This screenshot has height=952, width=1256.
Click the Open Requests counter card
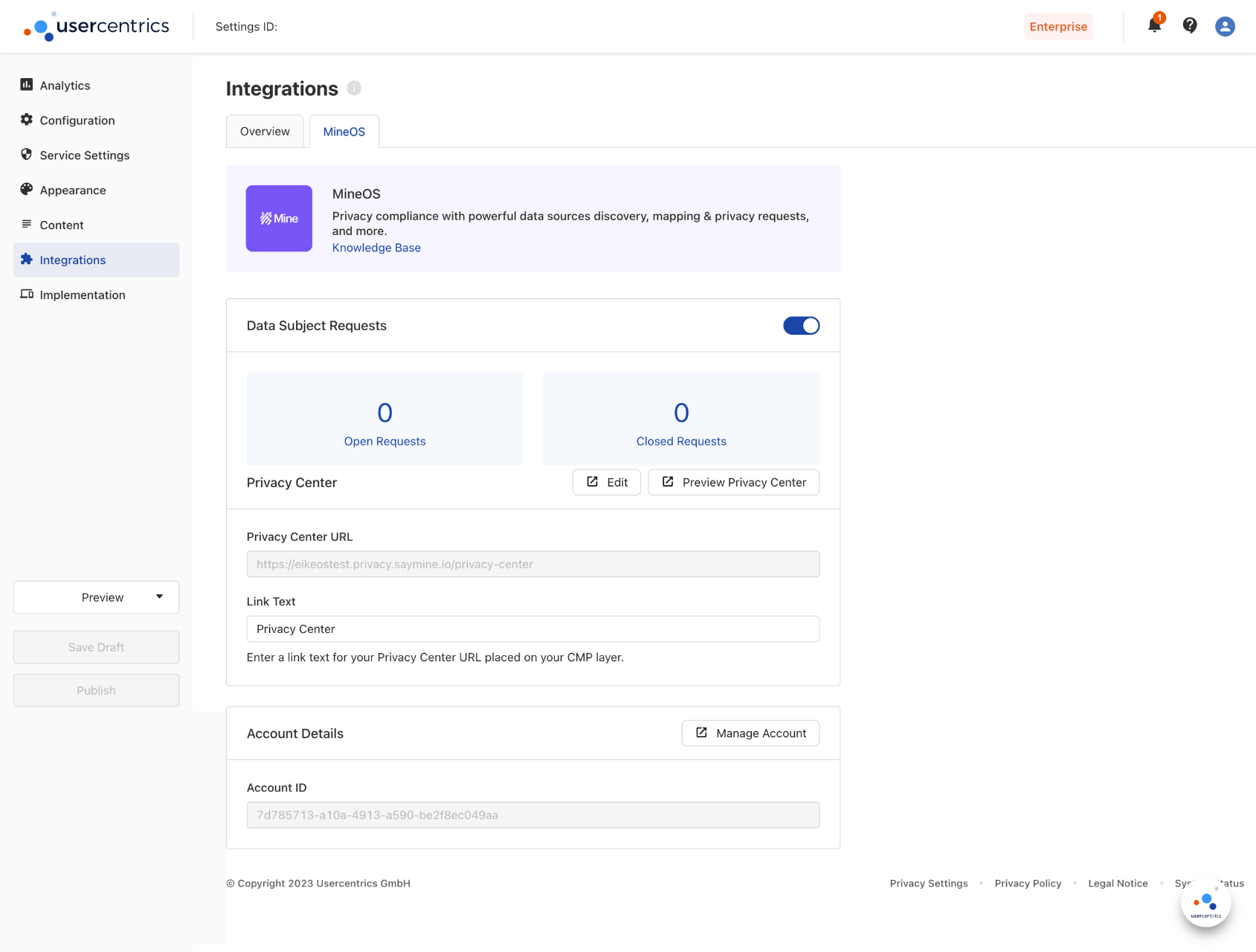click(x=385, y=419)
